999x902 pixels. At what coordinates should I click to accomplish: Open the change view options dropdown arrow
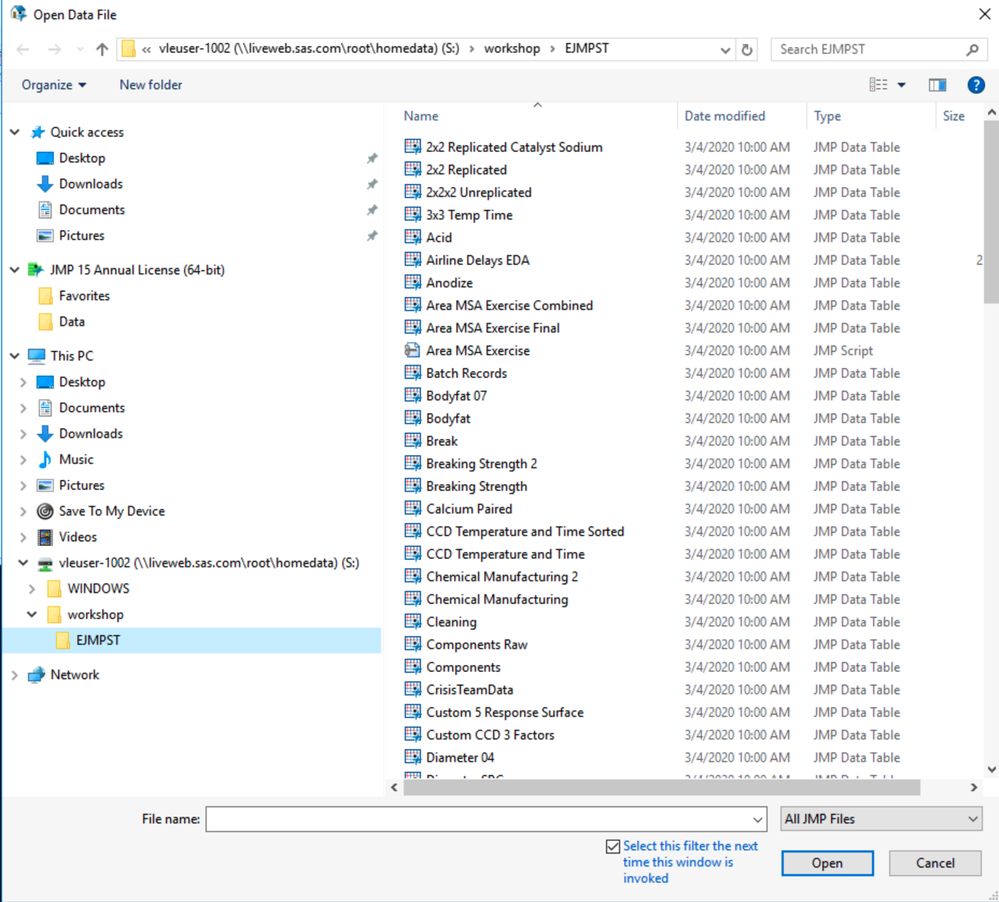pos(902,85)
